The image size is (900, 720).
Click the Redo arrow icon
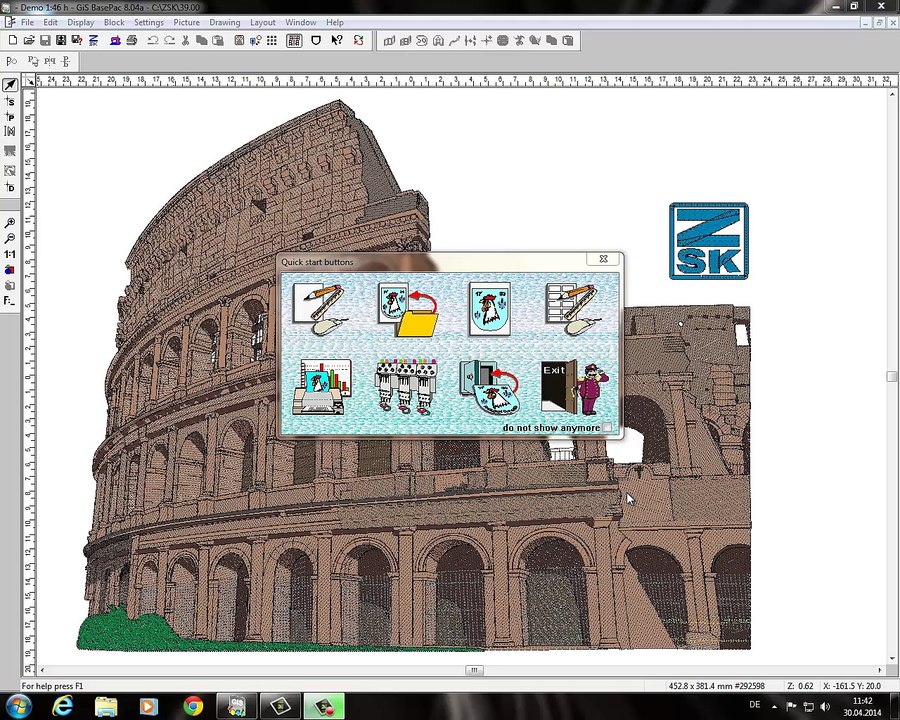coord(169,41)
